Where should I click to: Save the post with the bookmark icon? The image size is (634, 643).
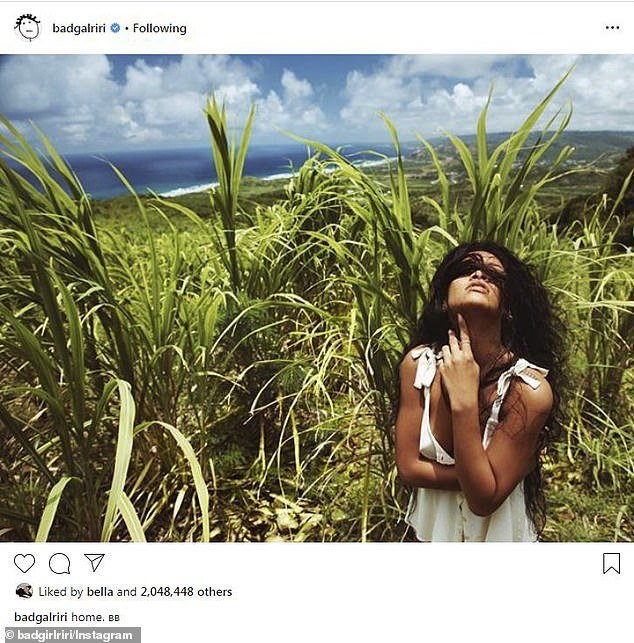tap(610, 563)
